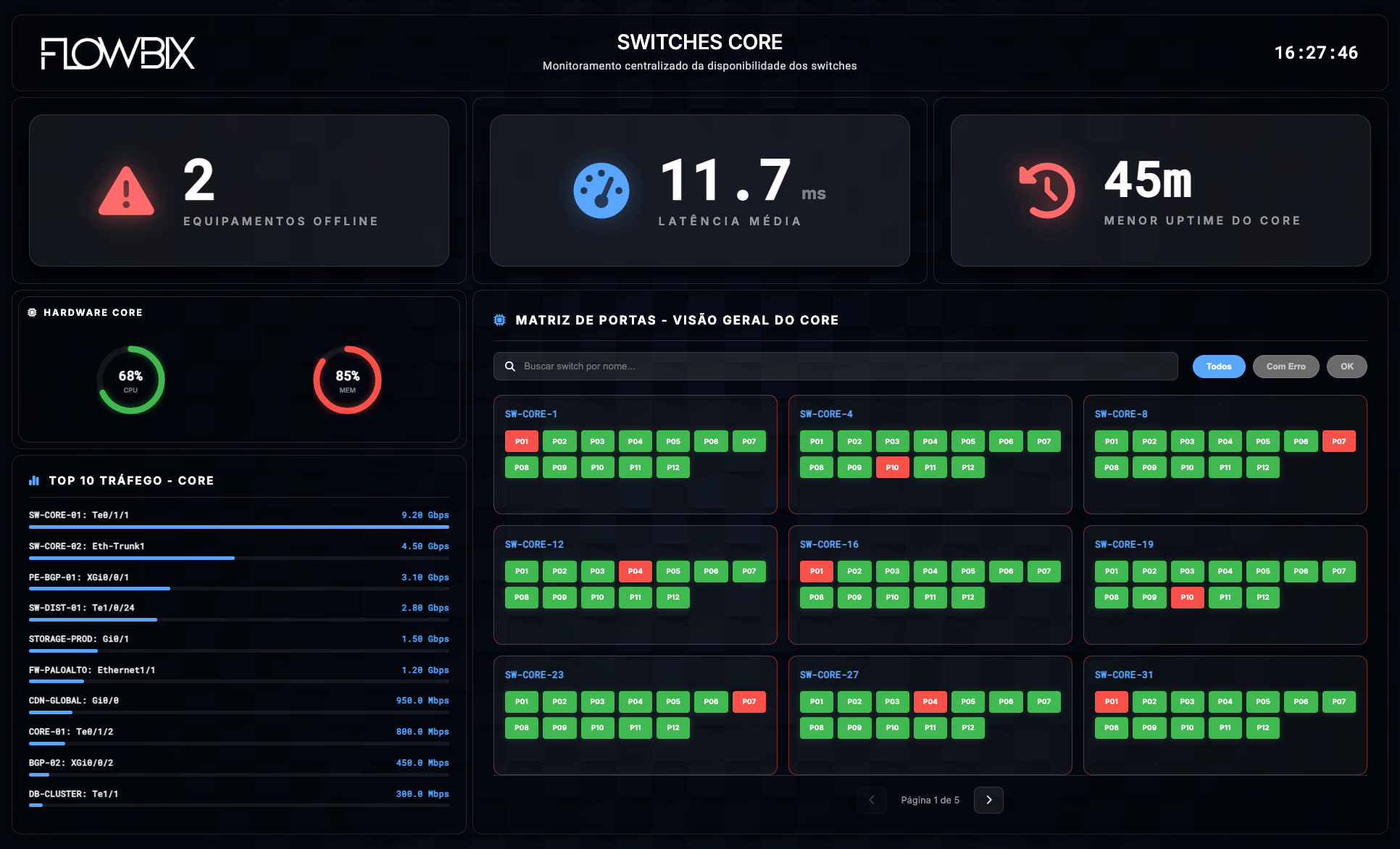Open the SW-CORE-31 card title
1400x849 pixels.
(1124, 675)
